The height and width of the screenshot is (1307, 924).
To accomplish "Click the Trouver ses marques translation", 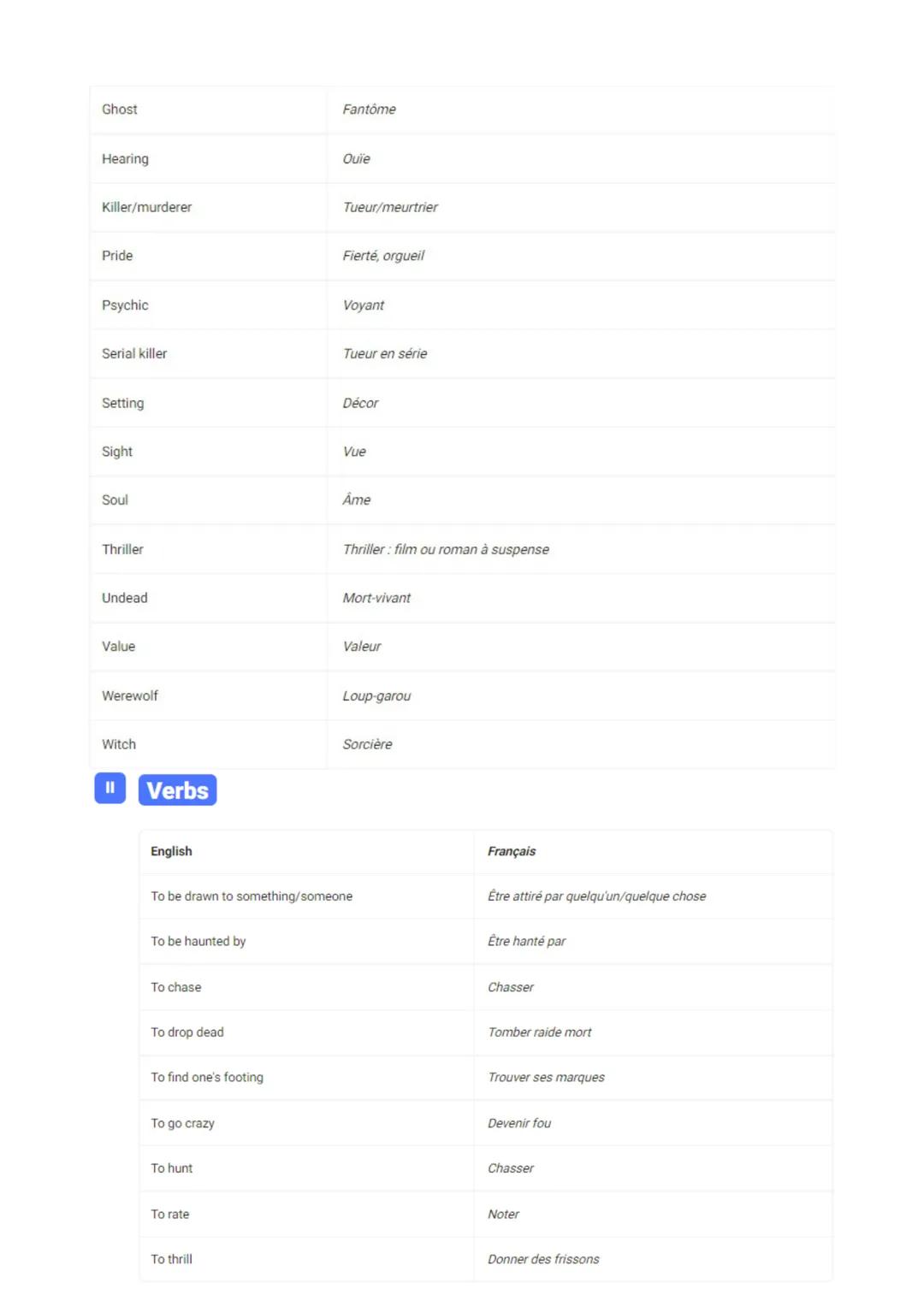I will [x=546, y=1077].
